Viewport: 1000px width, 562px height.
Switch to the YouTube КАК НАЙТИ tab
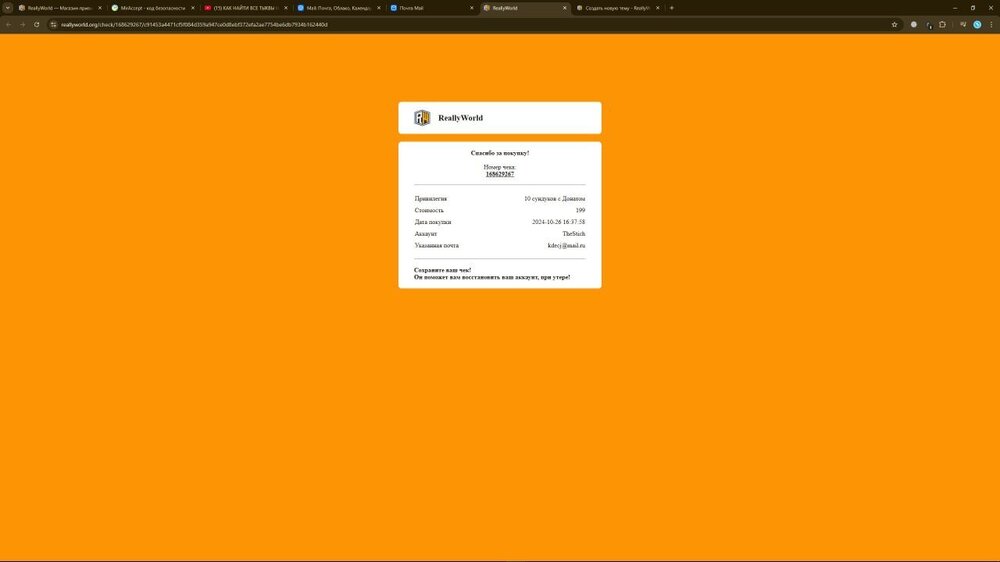(246, 8)
